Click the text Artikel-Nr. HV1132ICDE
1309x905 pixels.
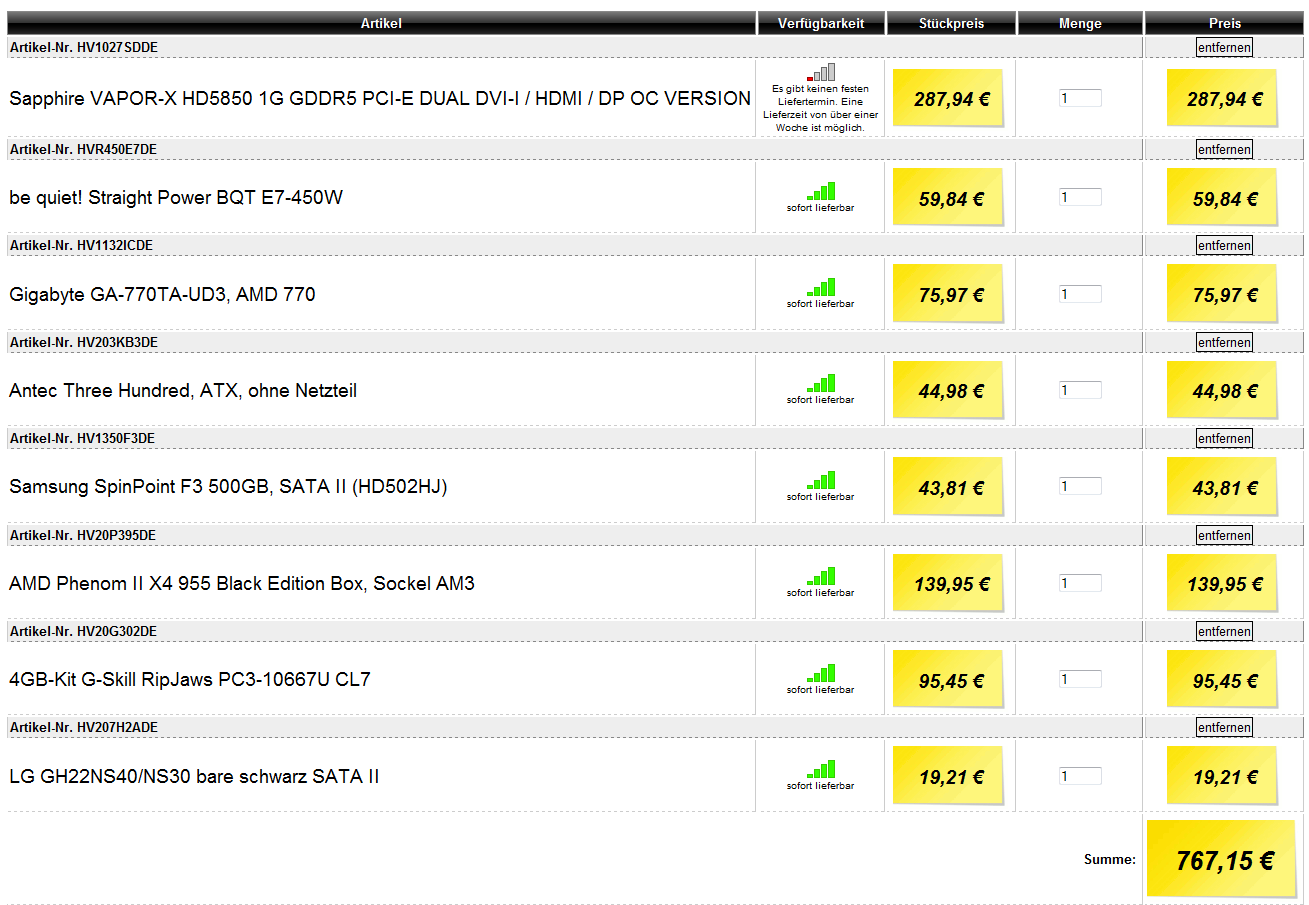tap(81, 245)
